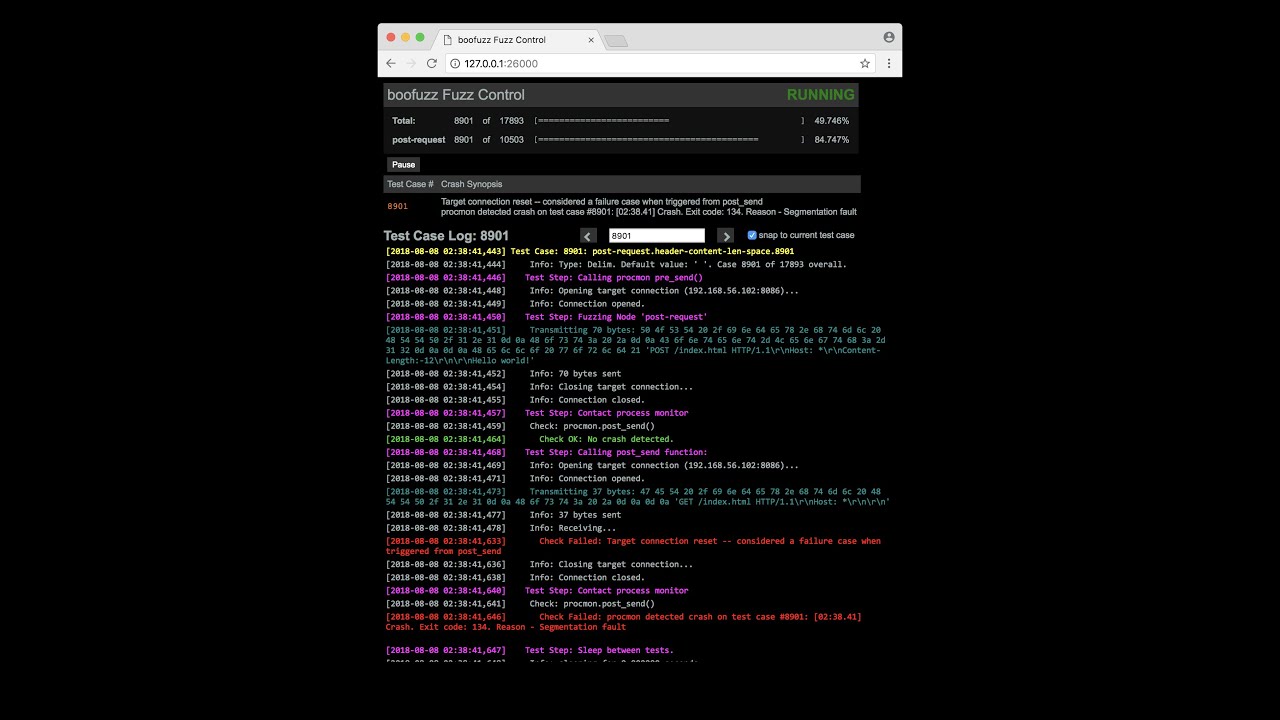1280x720 pixels.
Task: Click the yellow 'Test Case: 8901' log line
Action: pyautogui.click(x=590, y=251)
